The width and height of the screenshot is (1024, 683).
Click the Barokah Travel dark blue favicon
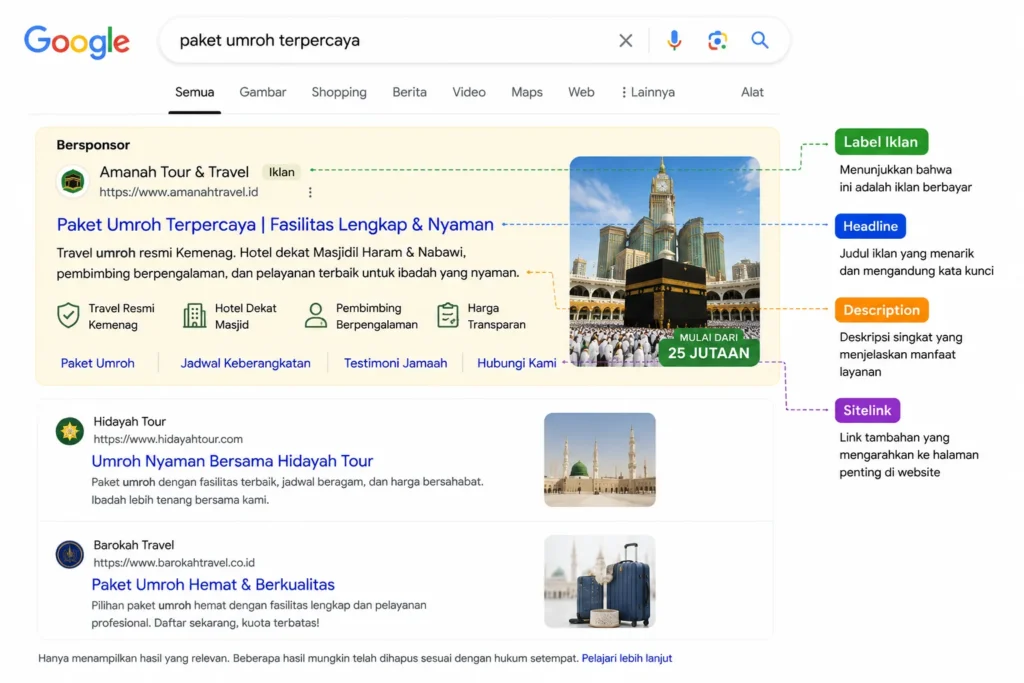point(69,554)
